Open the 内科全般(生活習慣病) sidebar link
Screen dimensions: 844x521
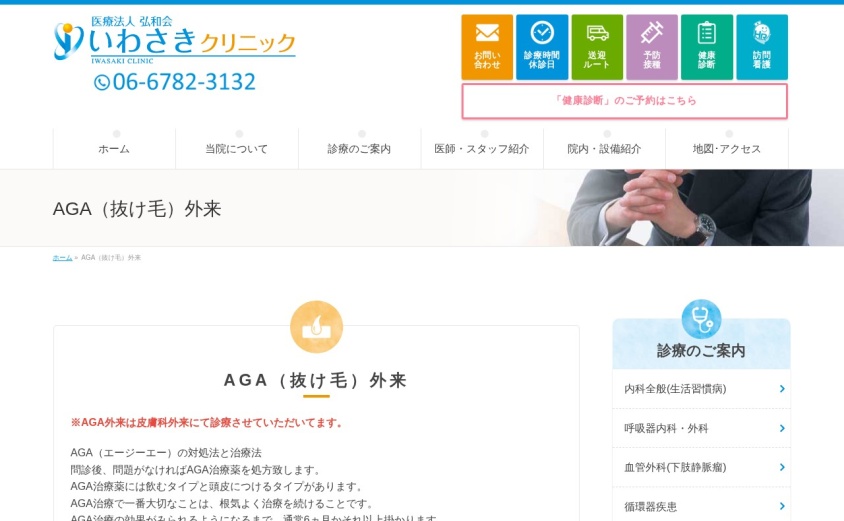point(701,389)
